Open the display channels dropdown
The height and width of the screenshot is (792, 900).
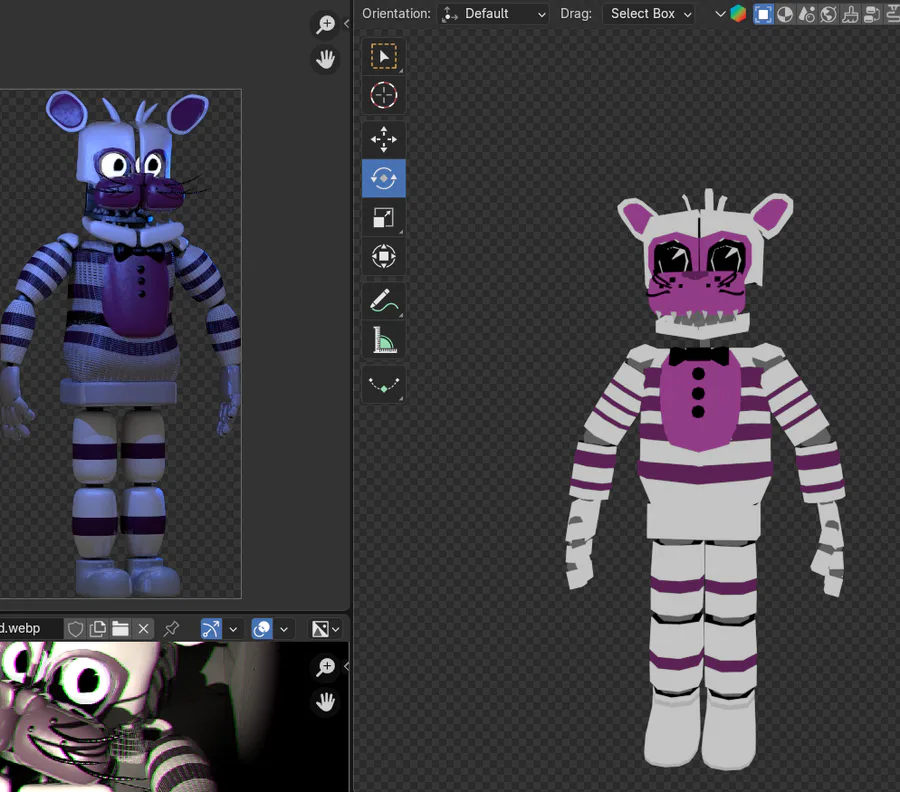325,629
